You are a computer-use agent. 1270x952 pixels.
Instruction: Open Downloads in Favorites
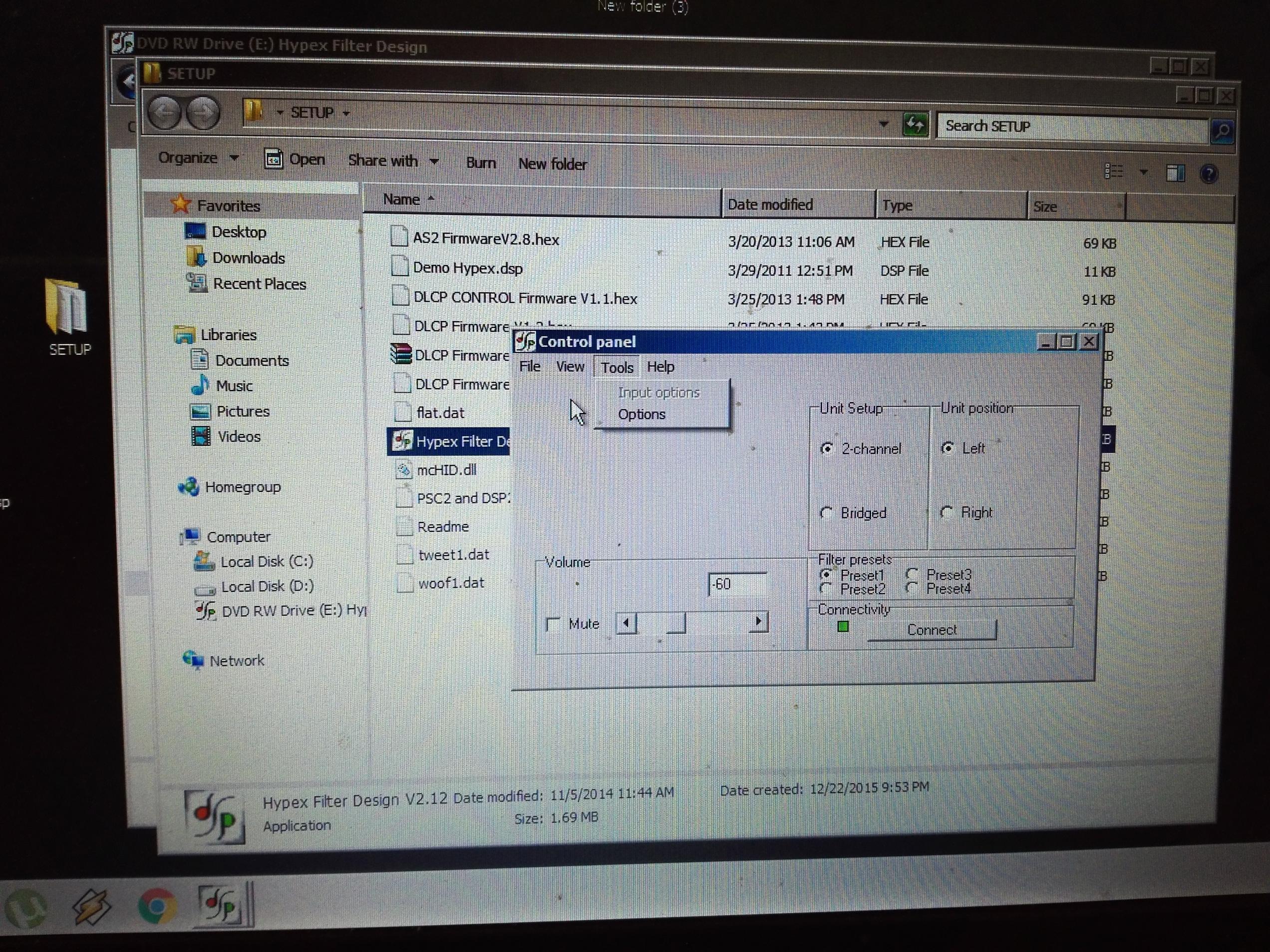236,257
